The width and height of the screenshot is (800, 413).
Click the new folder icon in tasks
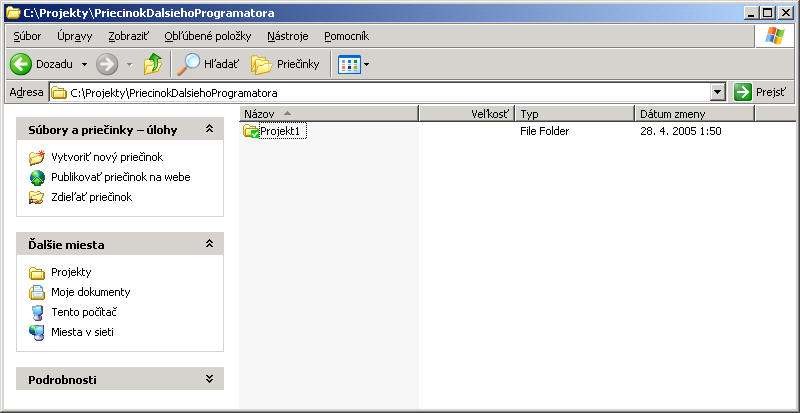click(37, 157)
